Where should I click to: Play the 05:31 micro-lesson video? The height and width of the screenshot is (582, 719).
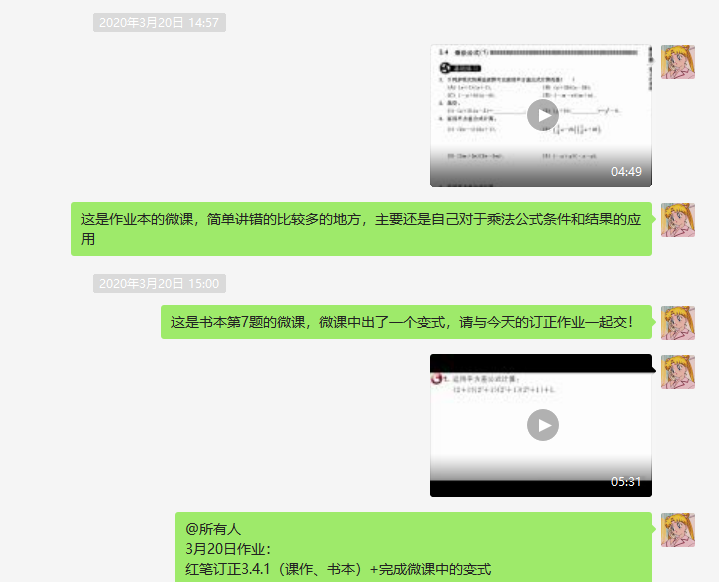pyautogui.click(x=542, y=425)
